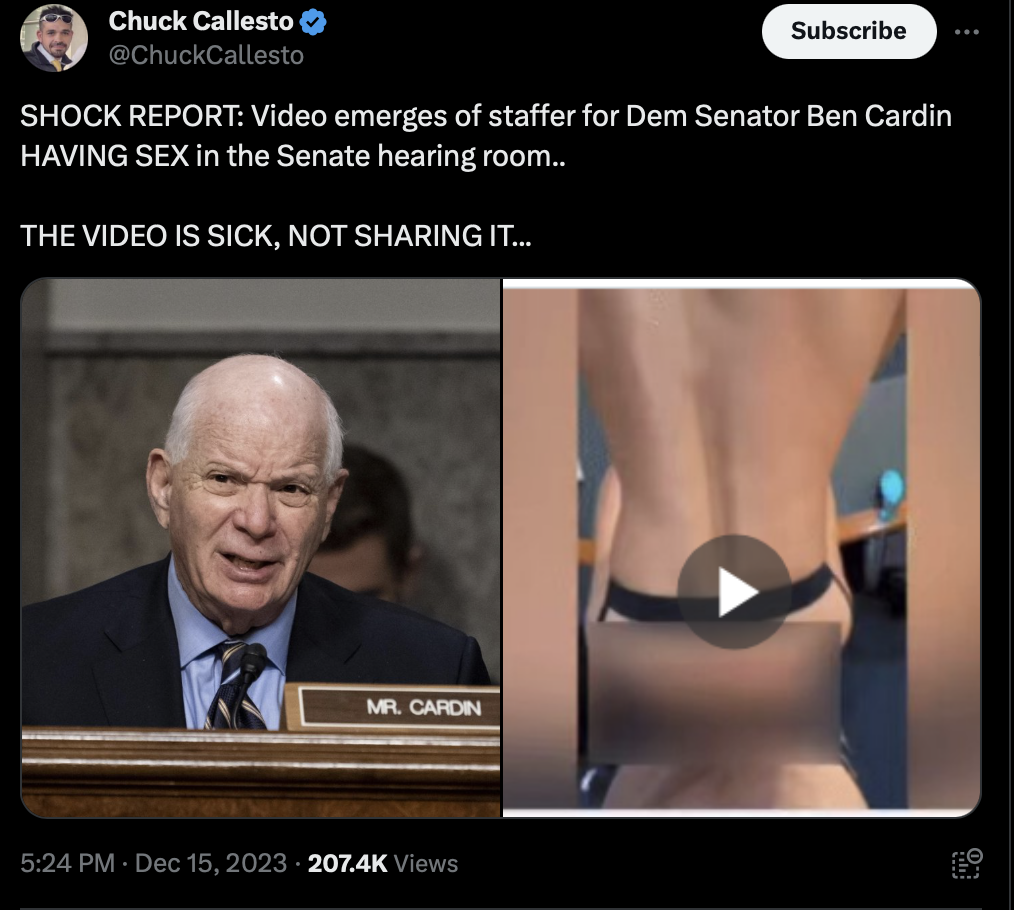Viewport: 1014px width, 910px height.
Task: View the 207.4K Views count
Action: tap(383, 863)
